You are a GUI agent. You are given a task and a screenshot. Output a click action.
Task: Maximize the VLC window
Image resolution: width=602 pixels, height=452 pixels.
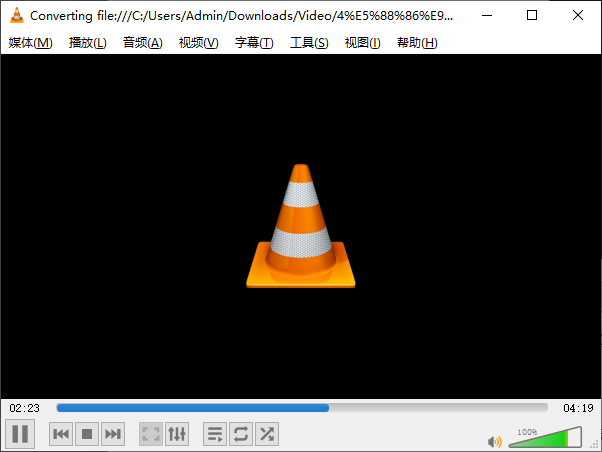click(x=532, y=15)
